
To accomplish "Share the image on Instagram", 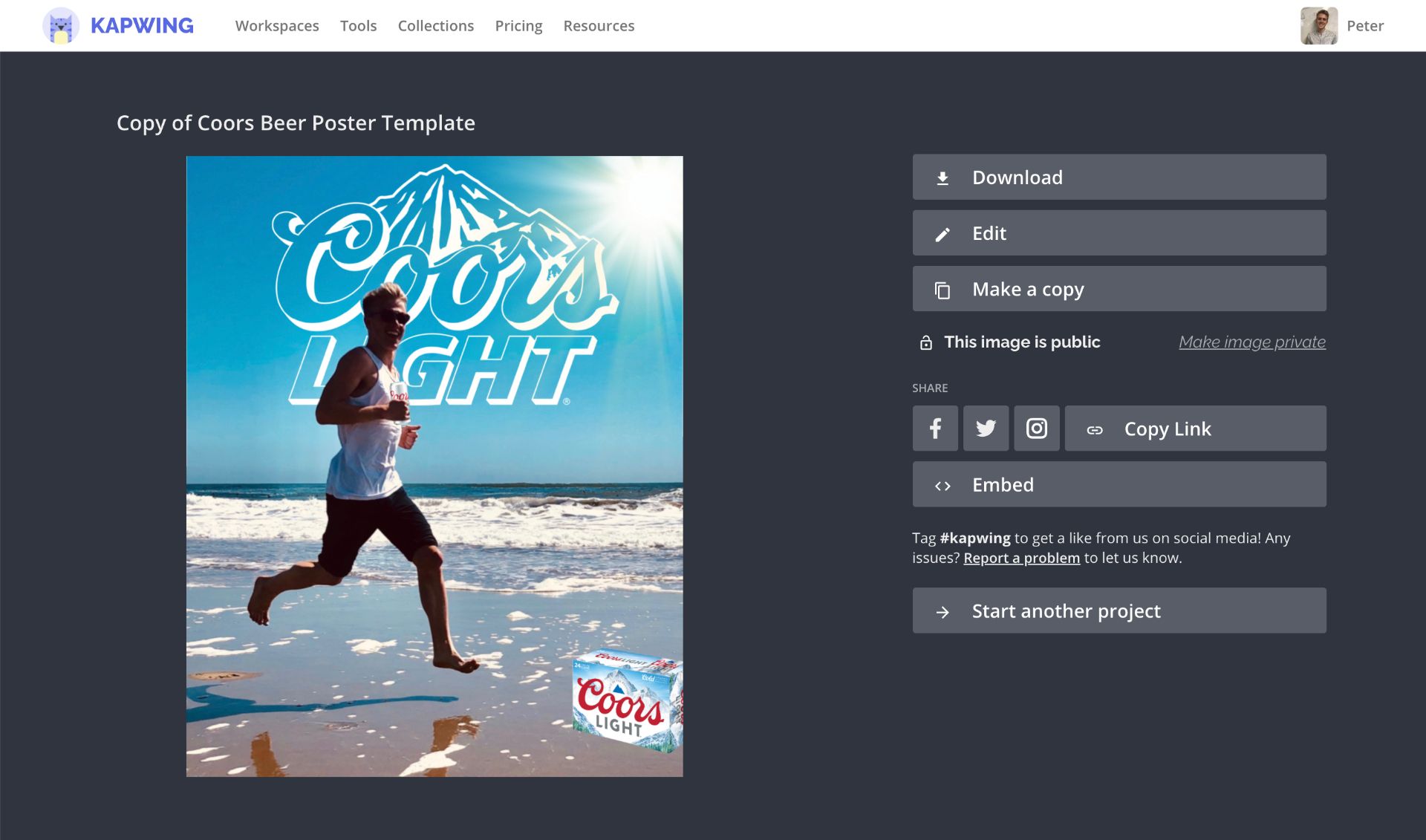I will click(1036, 429).
